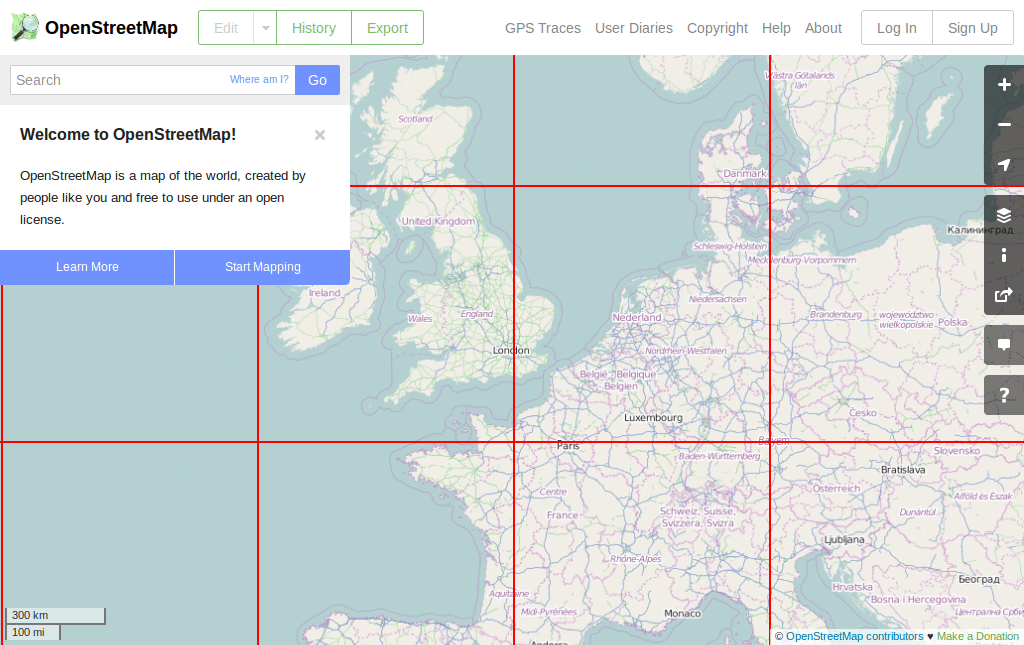Show my current location with the arrow icon
This screenshot has height=645, width=1024.
(x=1003, y=165)
